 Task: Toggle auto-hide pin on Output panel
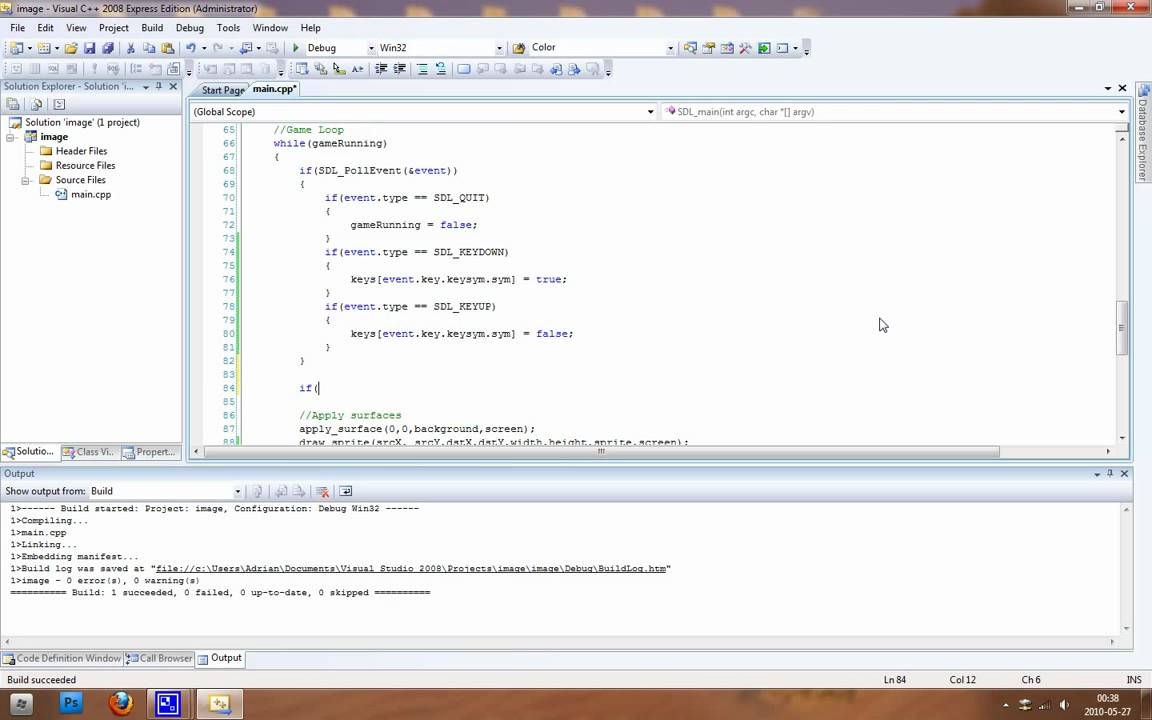click(x=1110, y=474)
